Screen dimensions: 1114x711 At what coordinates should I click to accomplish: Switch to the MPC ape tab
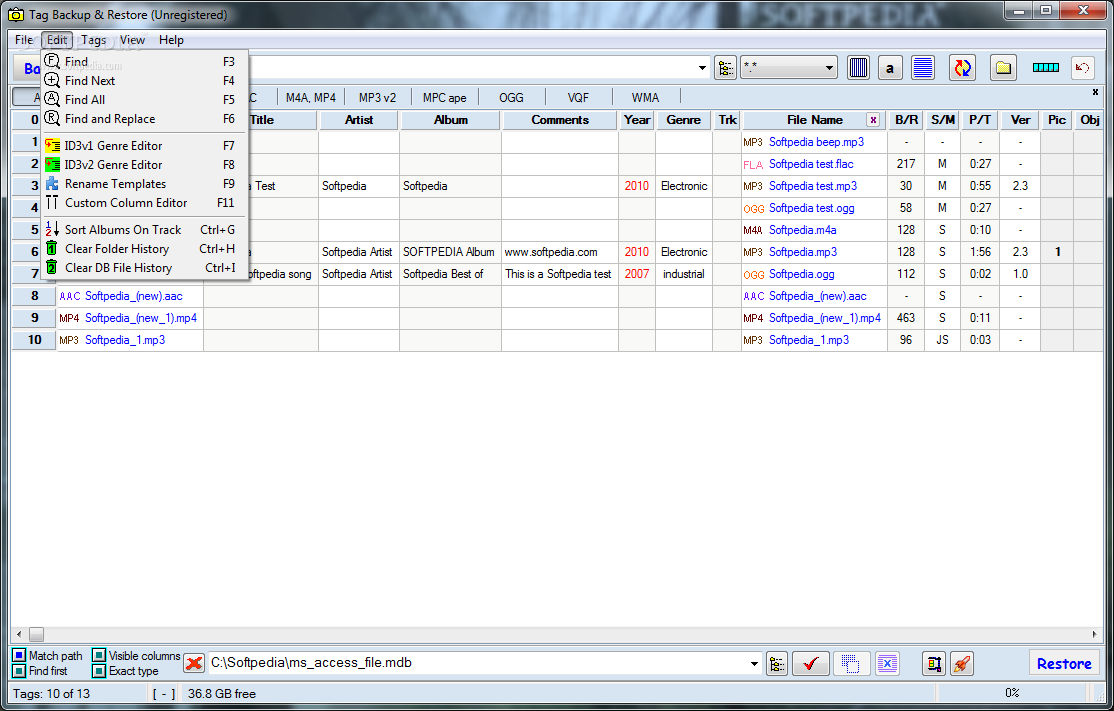[x=445, y=98]
